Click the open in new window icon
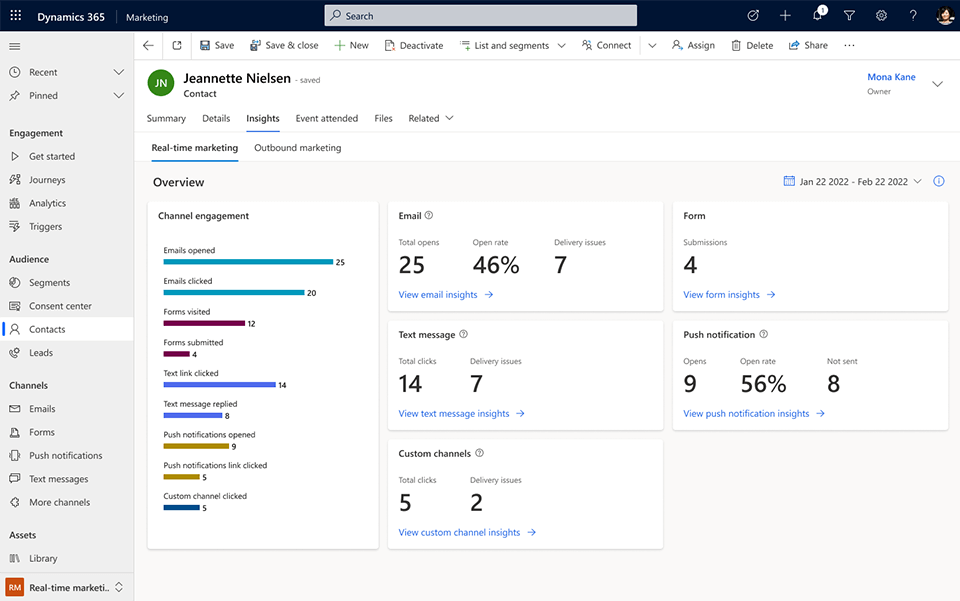 [177, 46]
